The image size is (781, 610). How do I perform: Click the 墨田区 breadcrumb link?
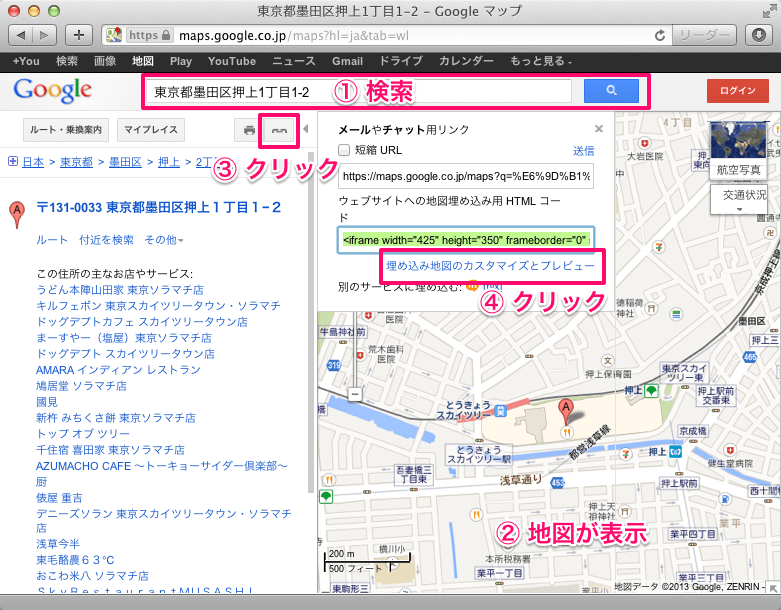click(x=125, y=162)
